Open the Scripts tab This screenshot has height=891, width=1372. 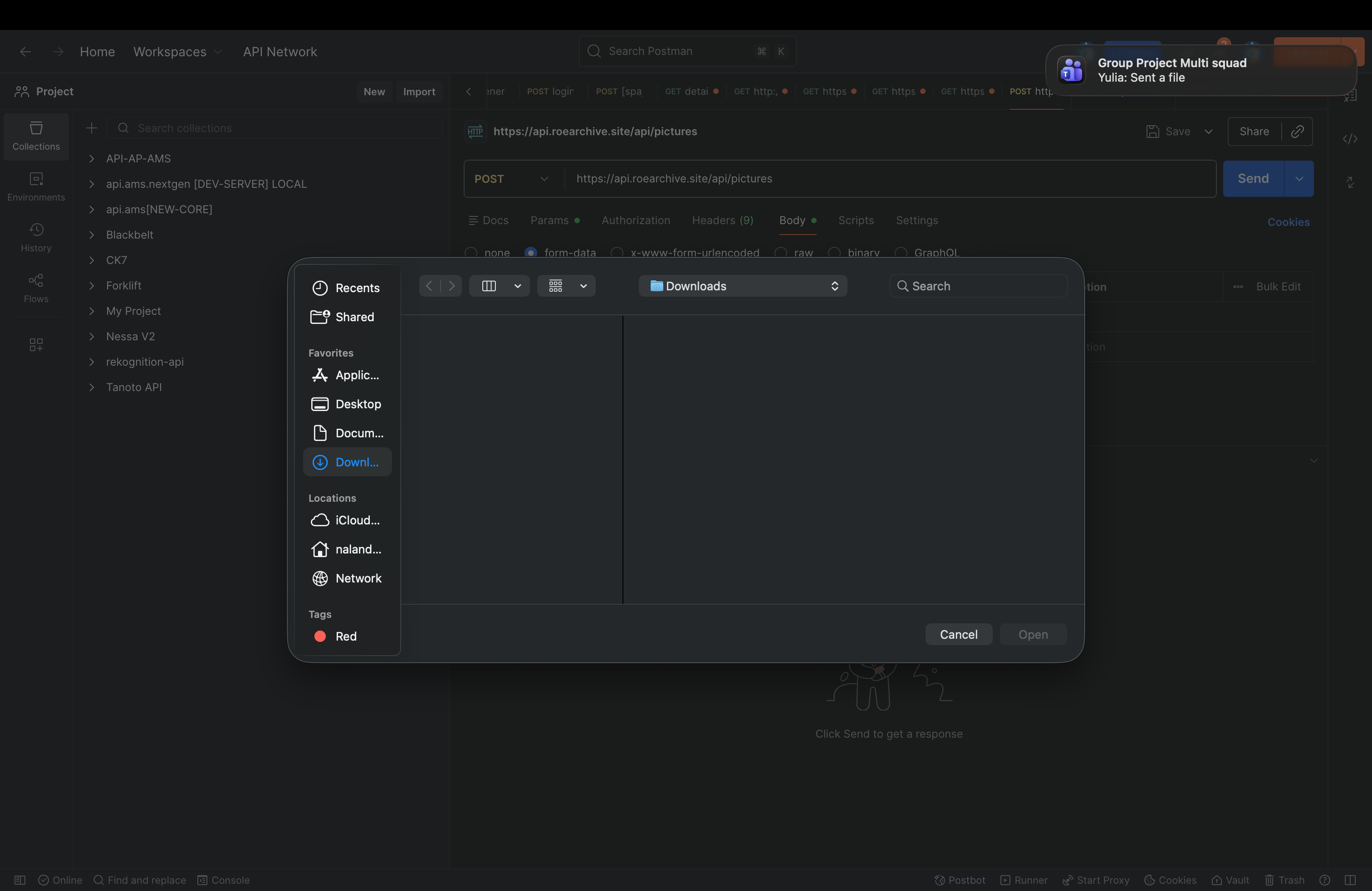[856, 220]
